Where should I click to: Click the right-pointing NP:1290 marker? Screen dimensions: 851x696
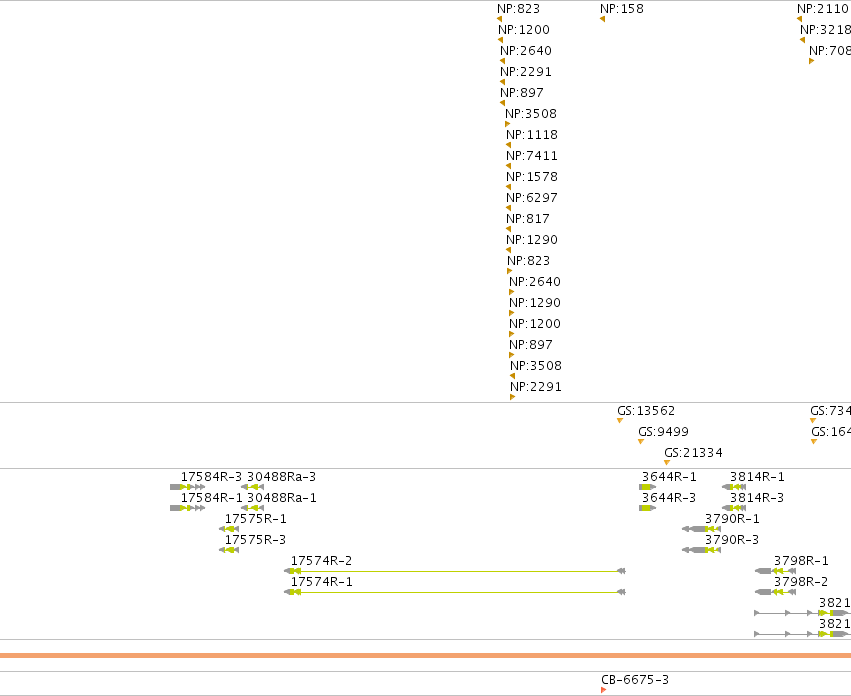point(511,313)
